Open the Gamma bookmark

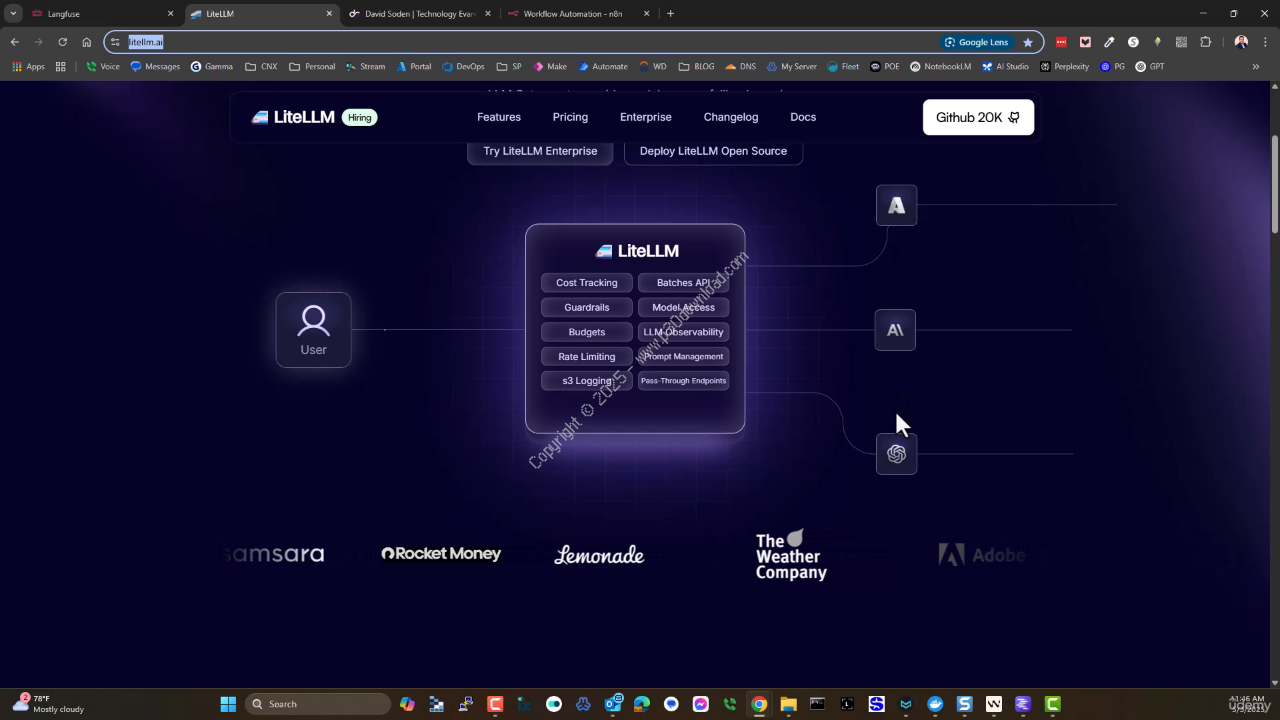coord(212,67)
